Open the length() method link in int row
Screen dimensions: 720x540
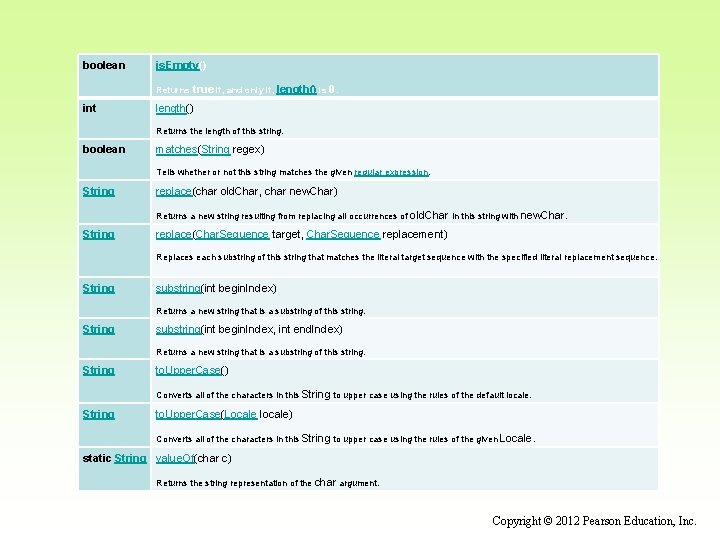tap(170, 109)
